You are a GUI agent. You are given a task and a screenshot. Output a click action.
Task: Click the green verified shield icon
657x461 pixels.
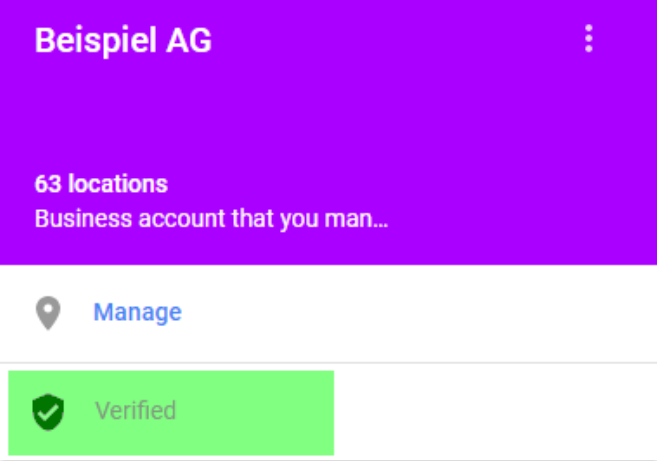pos(48,411)
